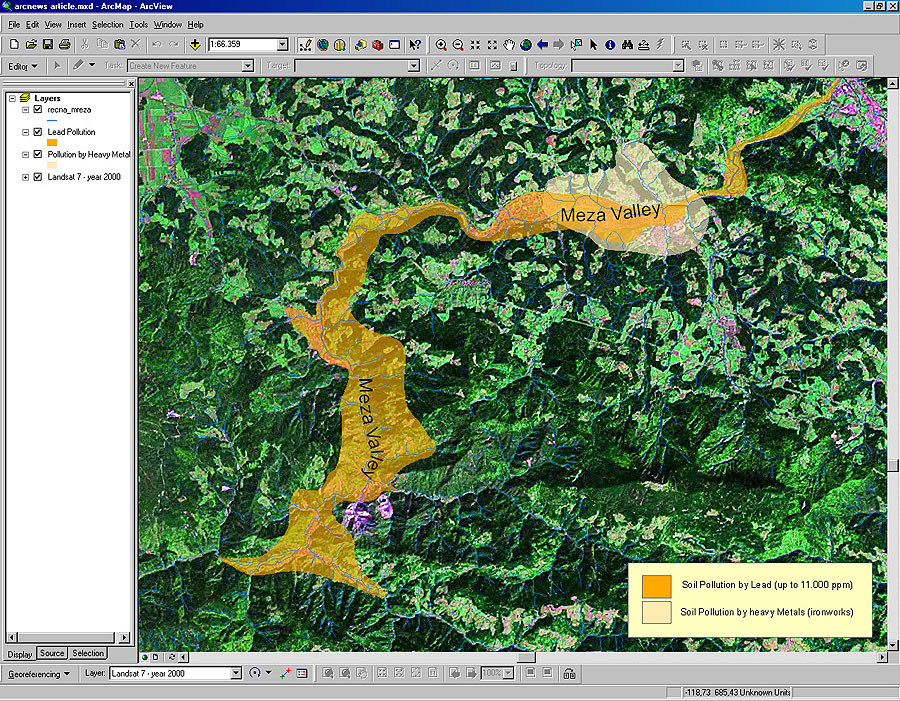The width and height of the screenshot is (900, 701).
Task: Collapse Pollution by Heavy Metal legend
Action: [25, 154]
